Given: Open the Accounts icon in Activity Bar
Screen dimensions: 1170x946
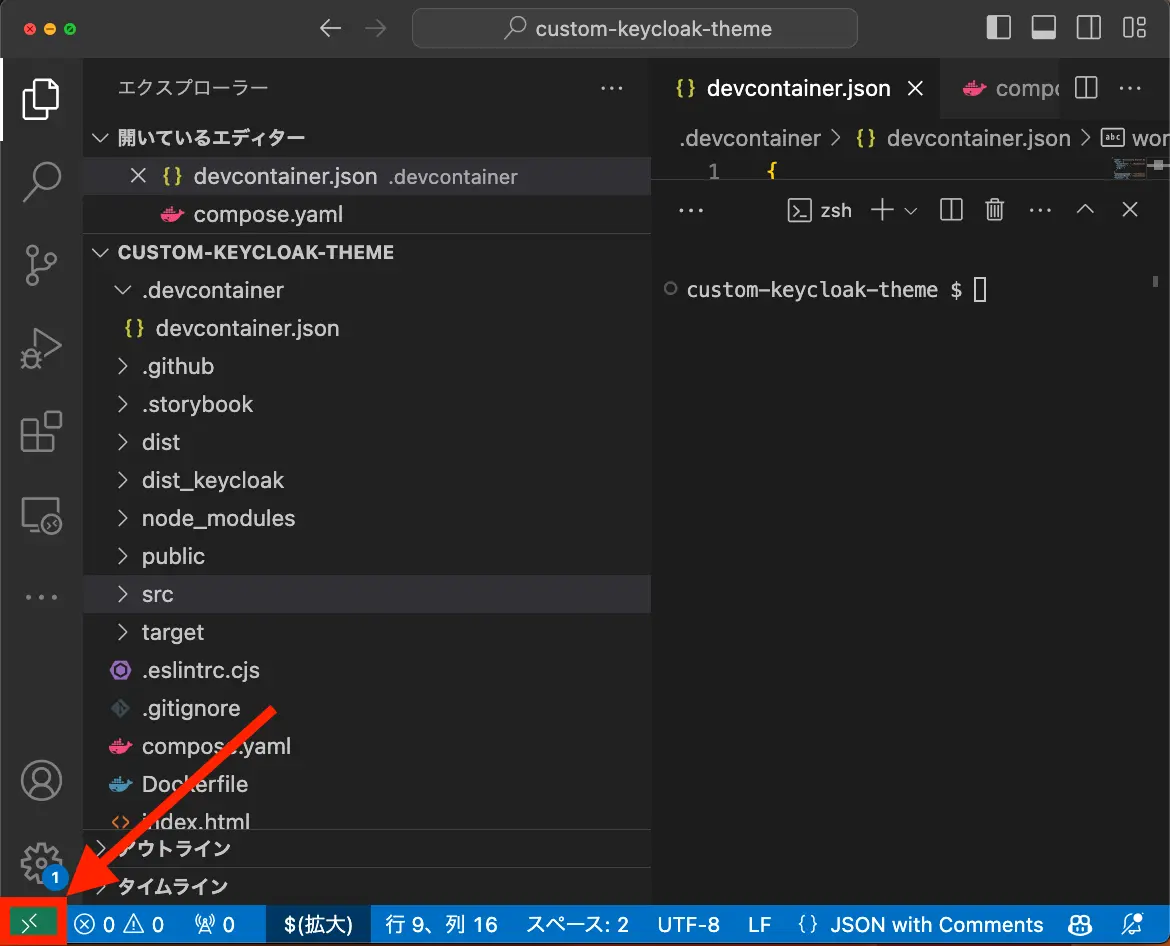Looking at the screenshot, I should (40, 781).
